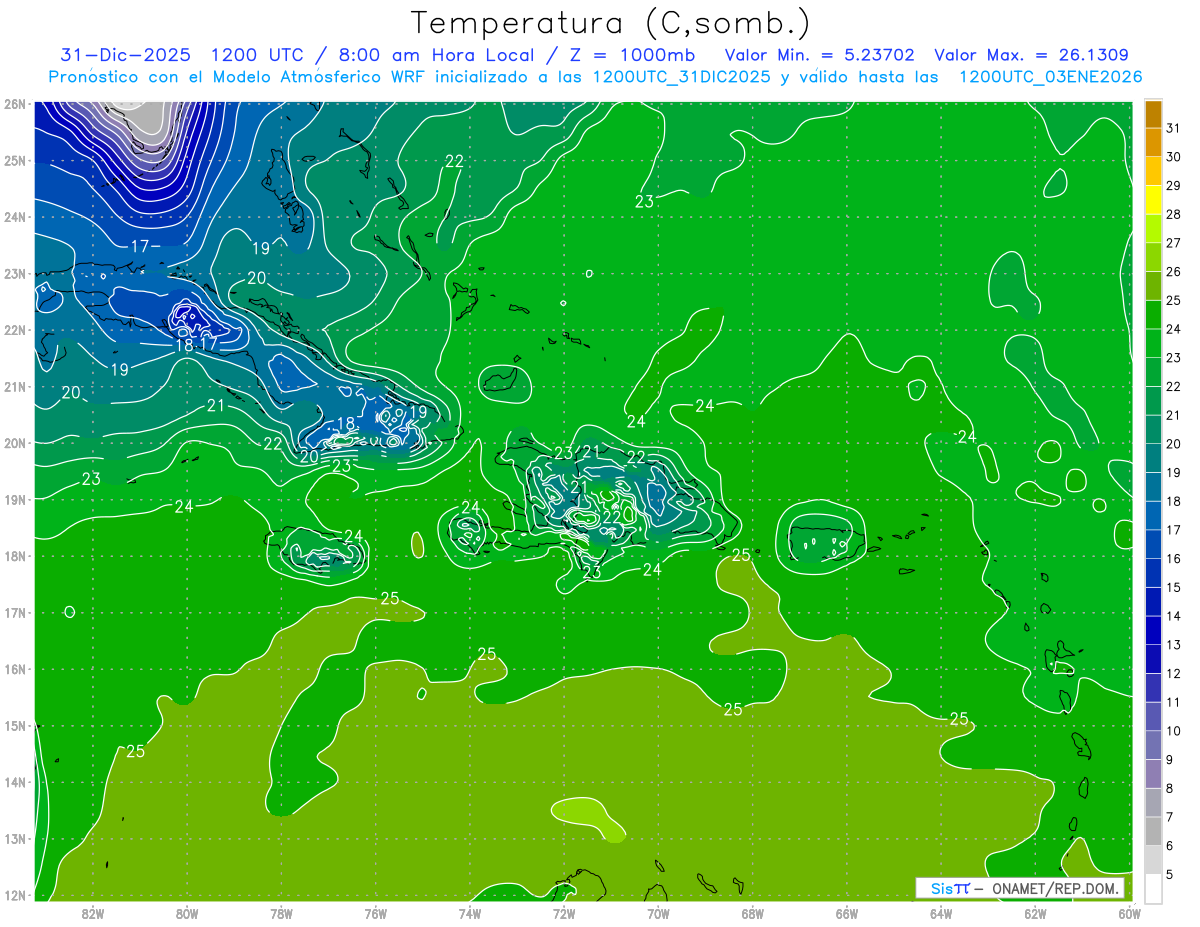Image resolution: width=1200 pixels, height=927 pixels.
Task: Click the Valor Min. = 5.23702 text
Action: tap(819, 55)
